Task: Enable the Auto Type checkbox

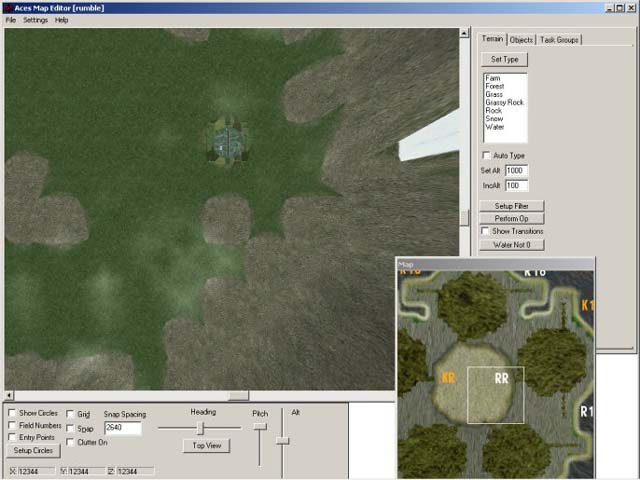Action: tap(487, 156)
